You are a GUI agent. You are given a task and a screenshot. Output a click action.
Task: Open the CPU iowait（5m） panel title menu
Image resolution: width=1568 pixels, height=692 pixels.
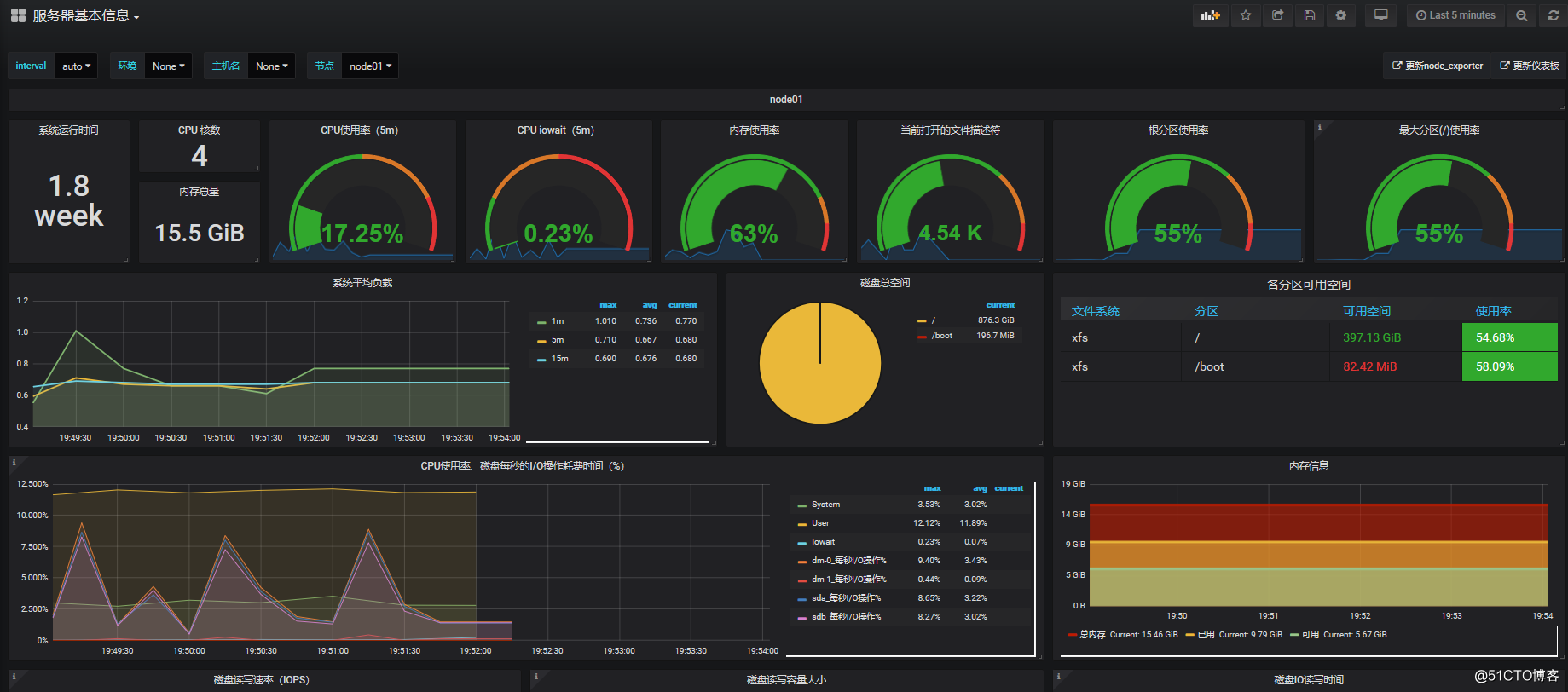556,130
